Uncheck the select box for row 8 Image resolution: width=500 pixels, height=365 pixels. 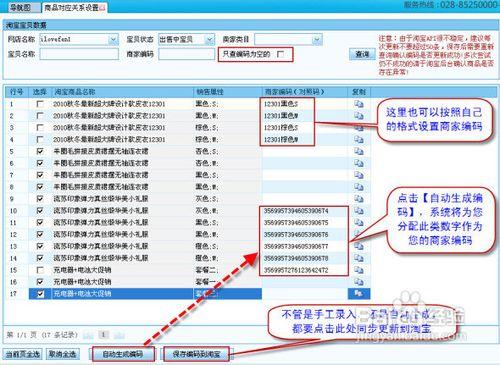[x=40, y=187]
